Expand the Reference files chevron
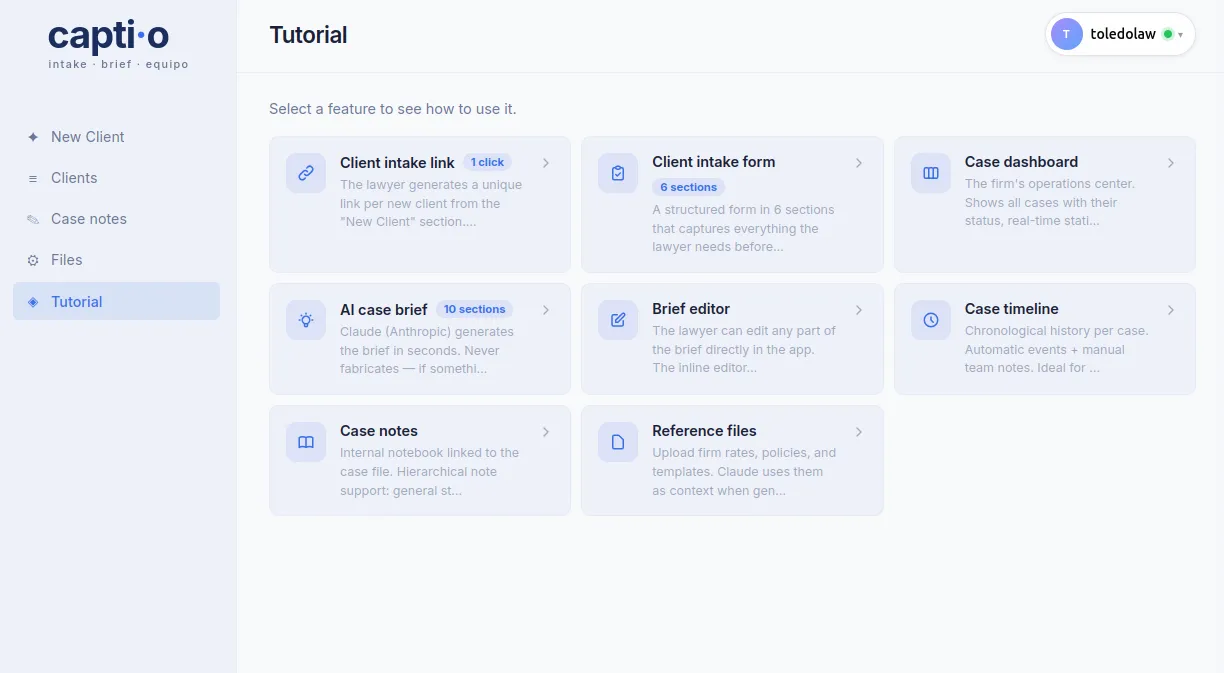The width and height of the screenshot is (1224, 673). [x=859, y=432]
